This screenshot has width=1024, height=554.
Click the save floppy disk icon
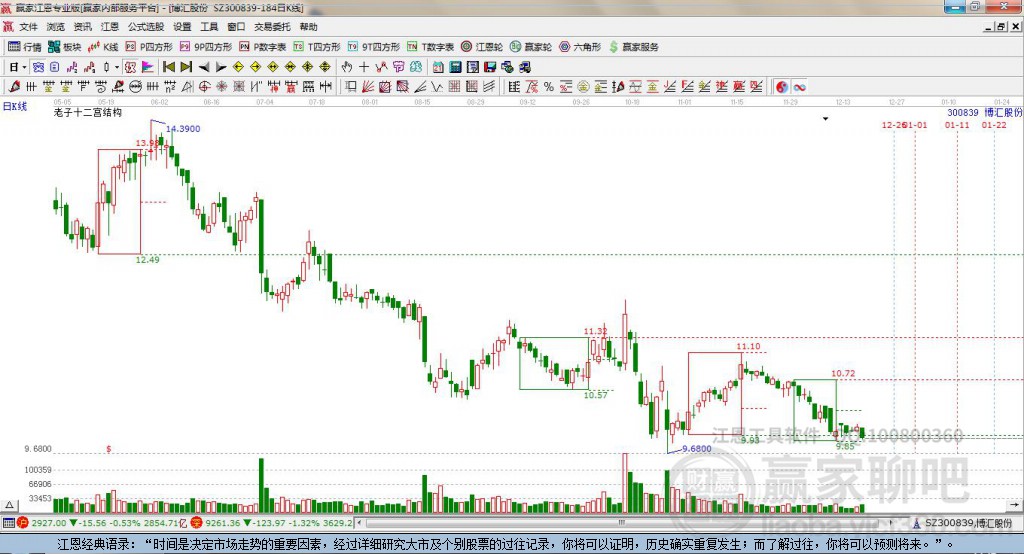(490, 67)
